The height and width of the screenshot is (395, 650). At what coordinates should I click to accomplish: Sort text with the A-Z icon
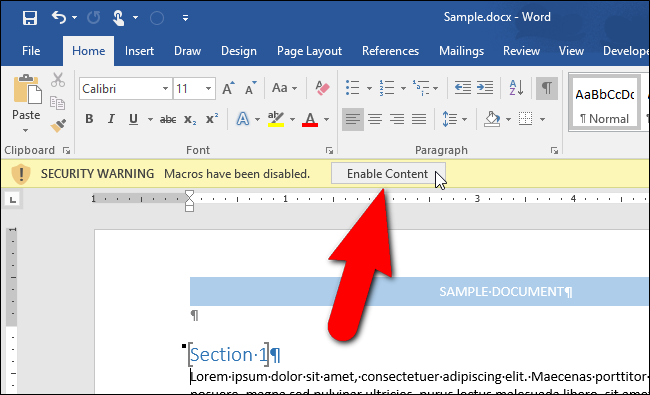coord(516,88)
